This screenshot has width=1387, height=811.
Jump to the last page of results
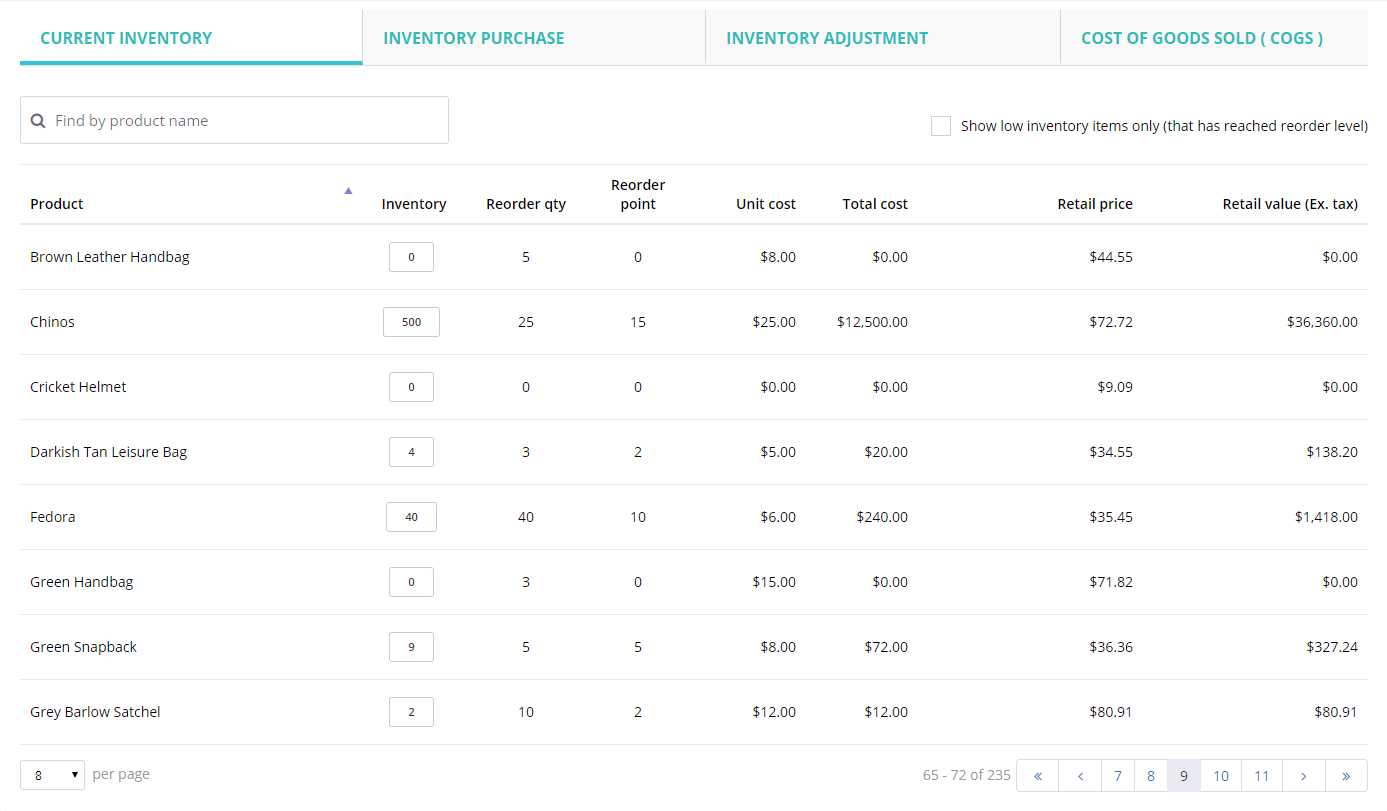coord(1346,776)
